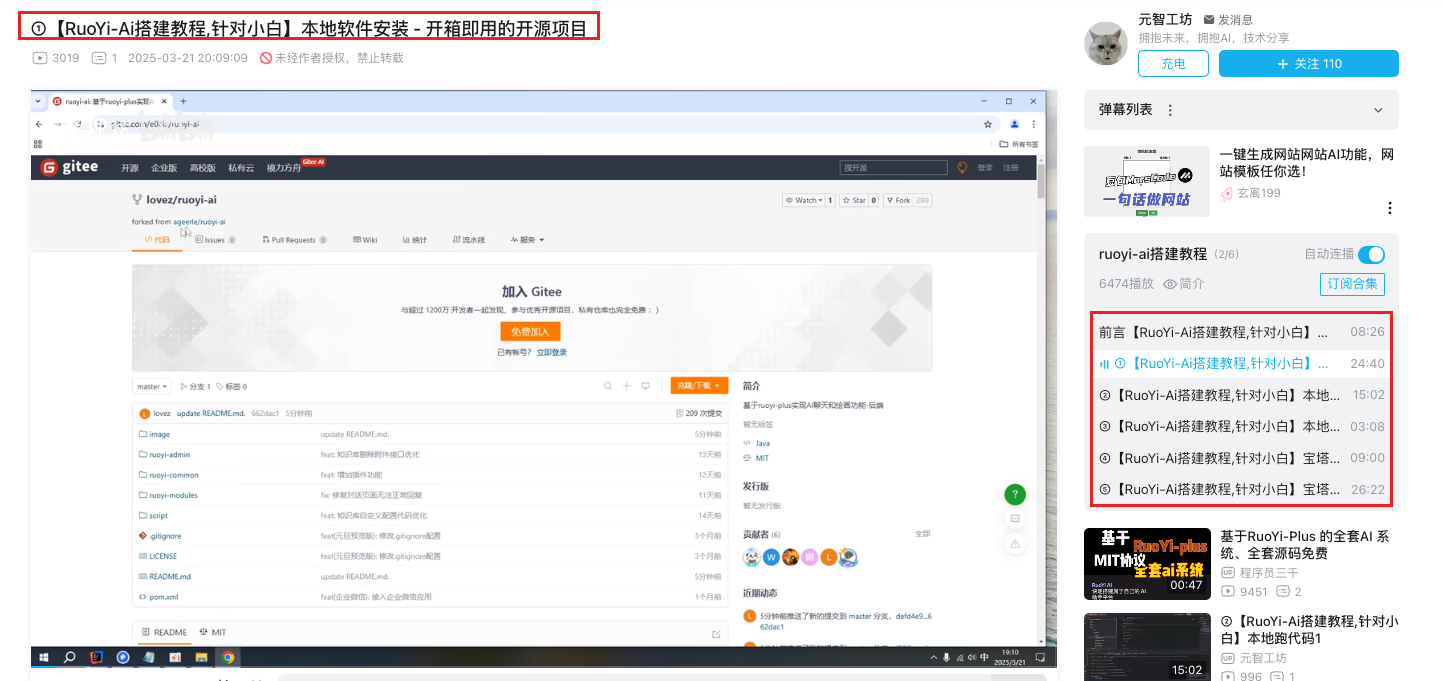Image resolution: width=1443 pixels, height=681 pixels.
Task: Open the three-dot menu on the ad card
Action: [1389, 208]
